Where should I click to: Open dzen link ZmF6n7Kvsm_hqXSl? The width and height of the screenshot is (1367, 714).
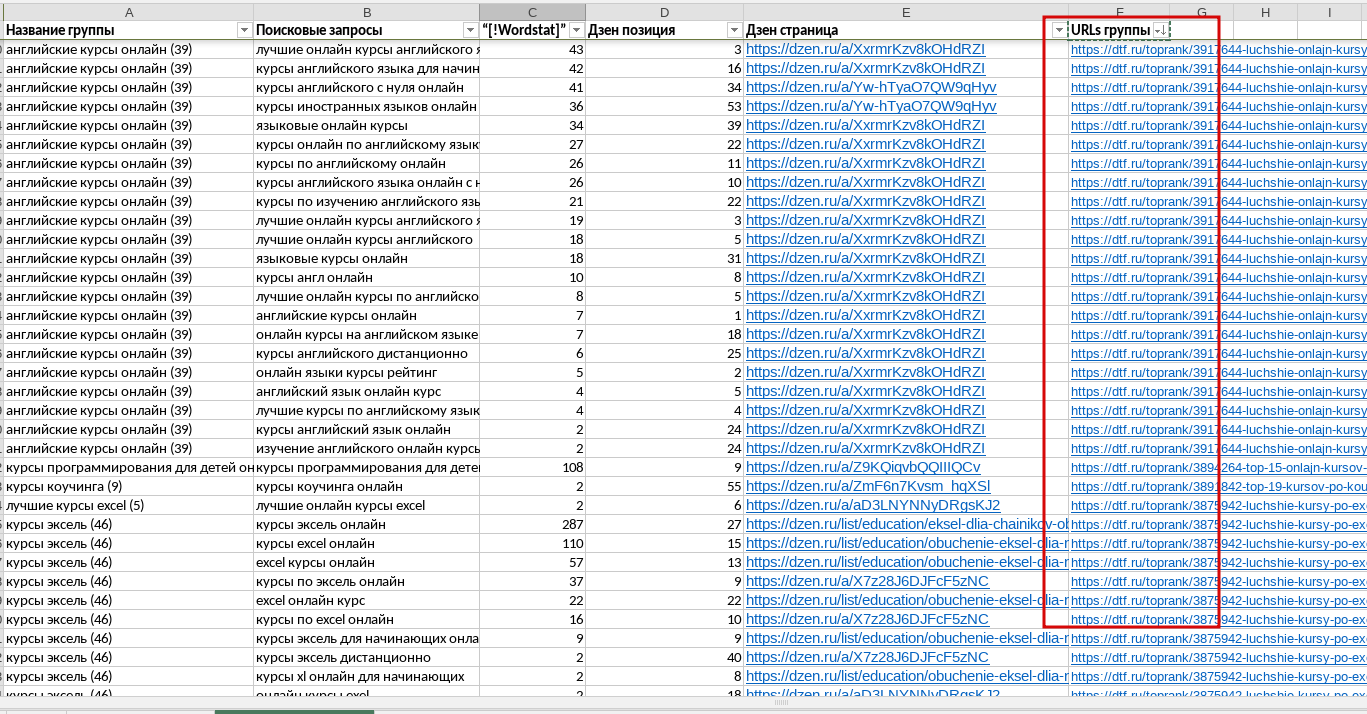(x=868, y=486)
